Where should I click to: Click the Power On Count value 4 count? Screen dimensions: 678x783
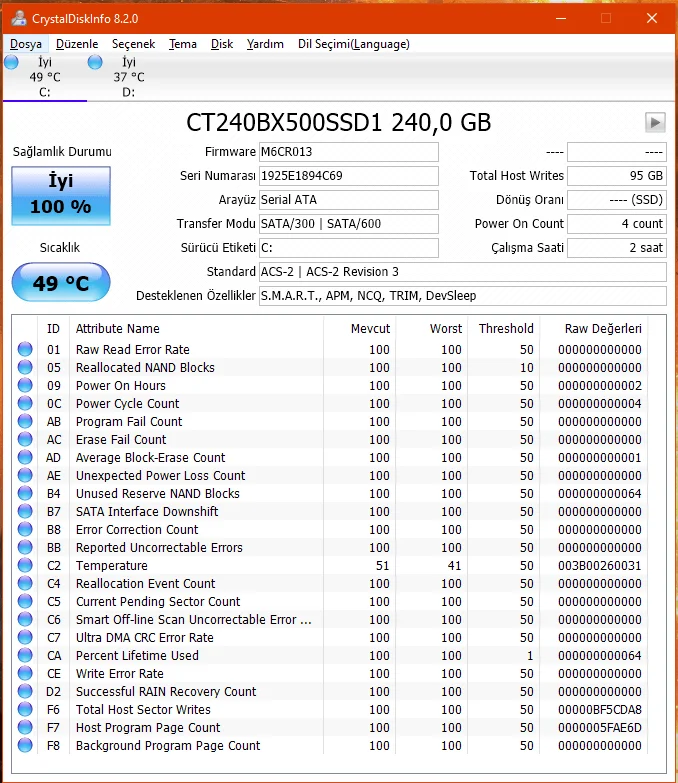(617, 224)
